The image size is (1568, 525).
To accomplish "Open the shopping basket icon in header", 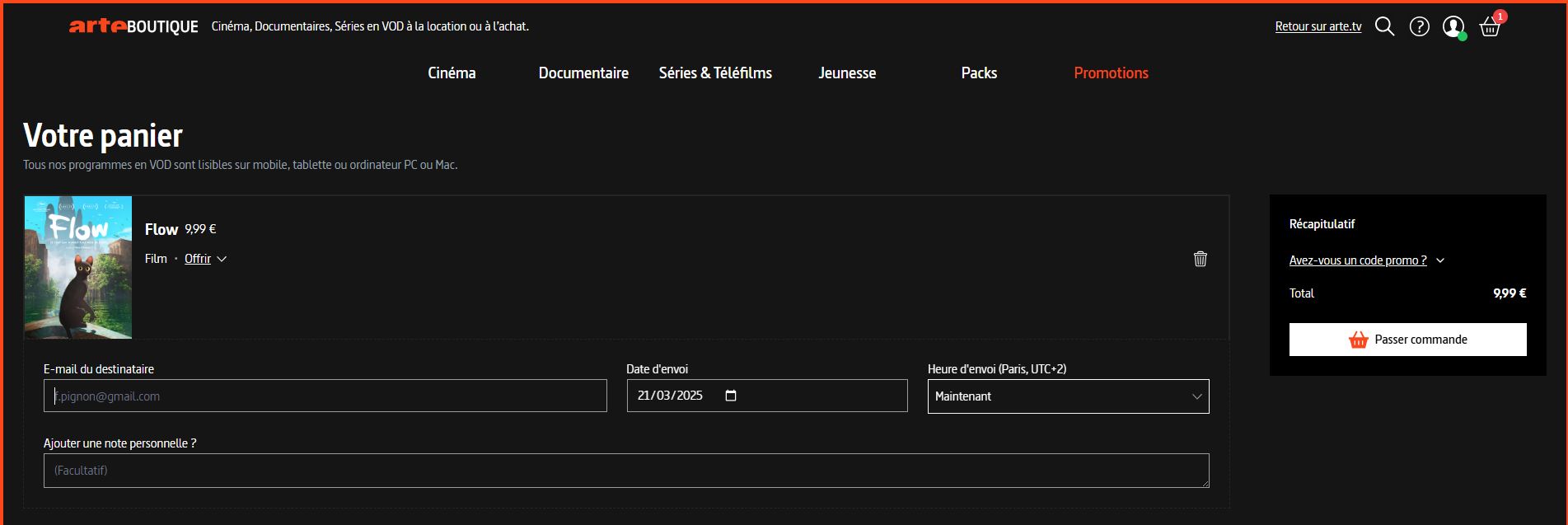I will coord(1490,27).
